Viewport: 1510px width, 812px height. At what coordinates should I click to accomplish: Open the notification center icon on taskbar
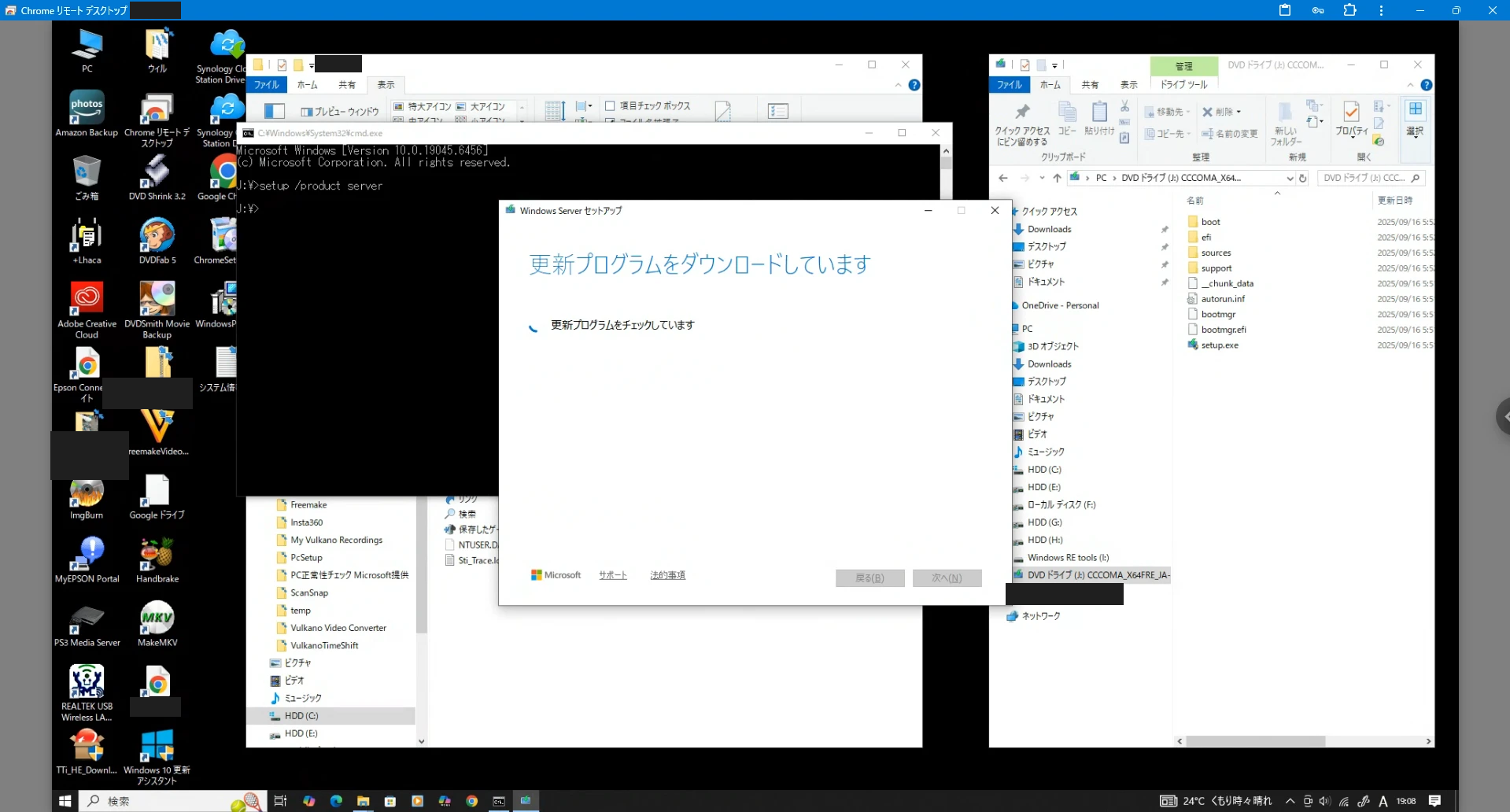coord(1434,801)
